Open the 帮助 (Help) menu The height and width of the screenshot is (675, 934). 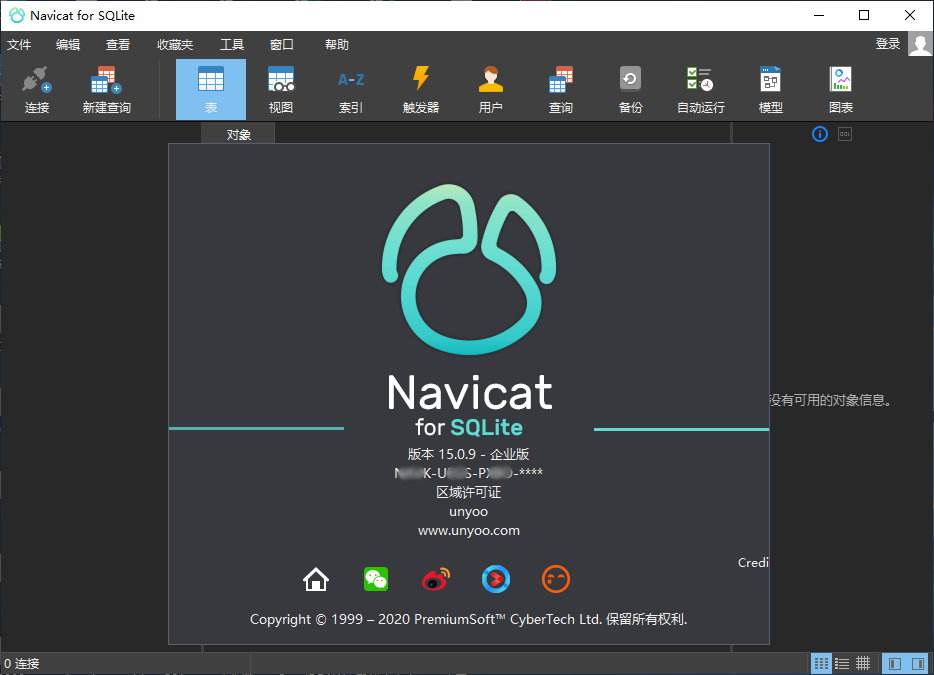(337, 45)
